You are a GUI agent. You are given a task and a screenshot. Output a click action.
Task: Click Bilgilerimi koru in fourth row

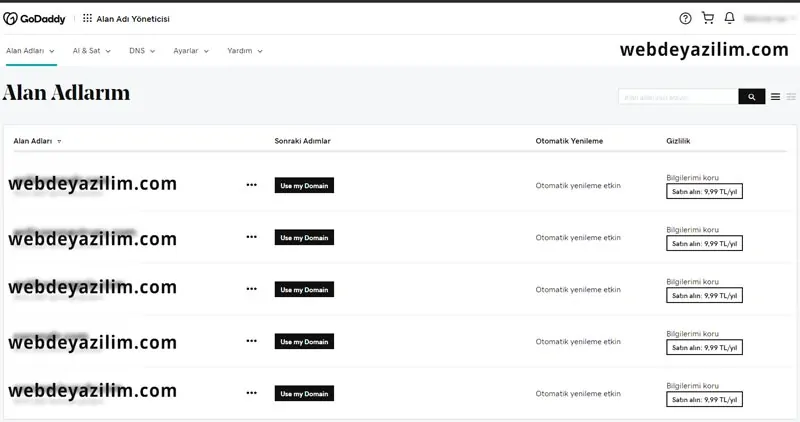(692, 334)
